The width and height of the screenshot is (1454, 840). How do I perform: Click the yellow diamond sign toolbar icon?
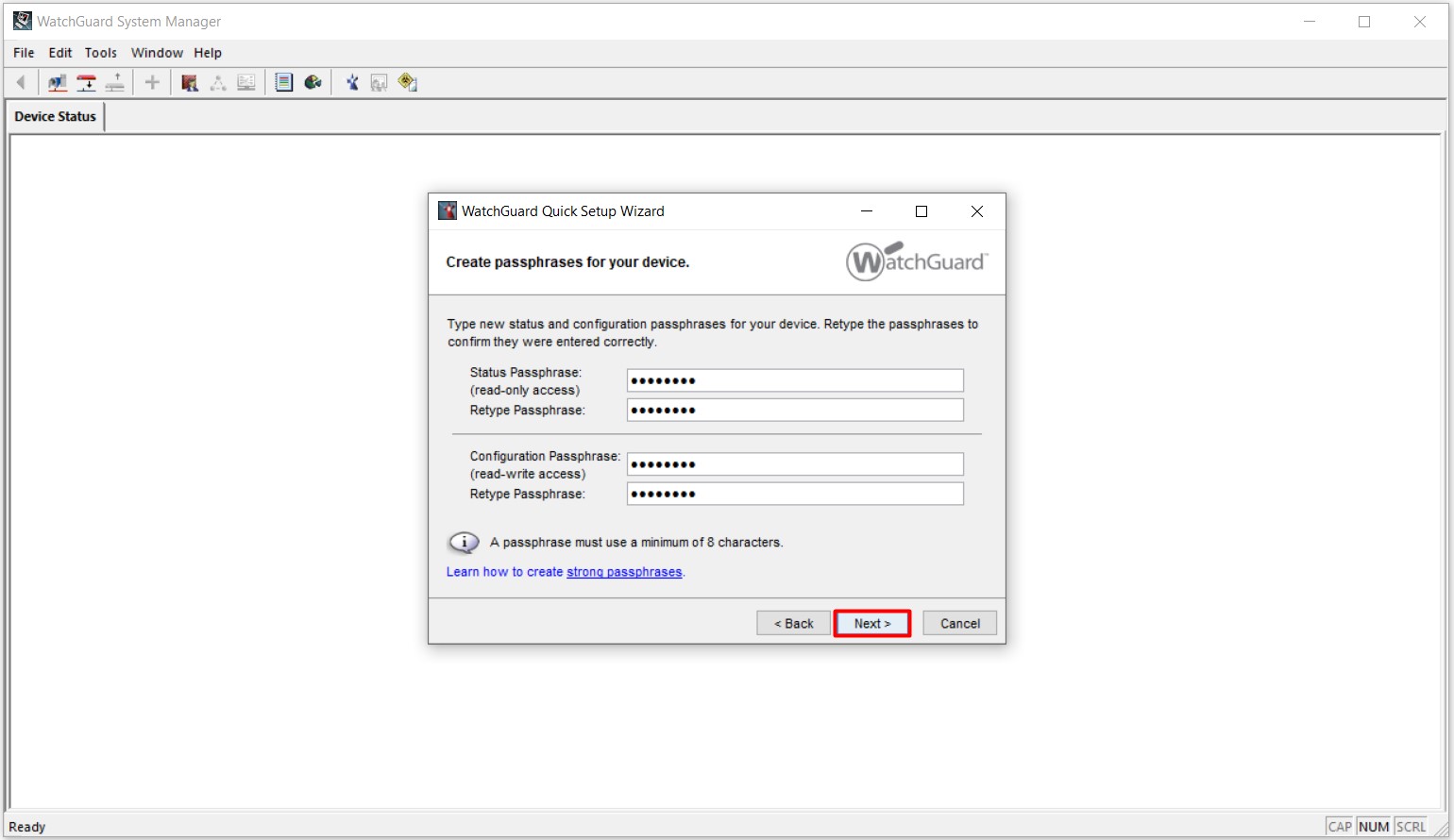tap(408, 83)
